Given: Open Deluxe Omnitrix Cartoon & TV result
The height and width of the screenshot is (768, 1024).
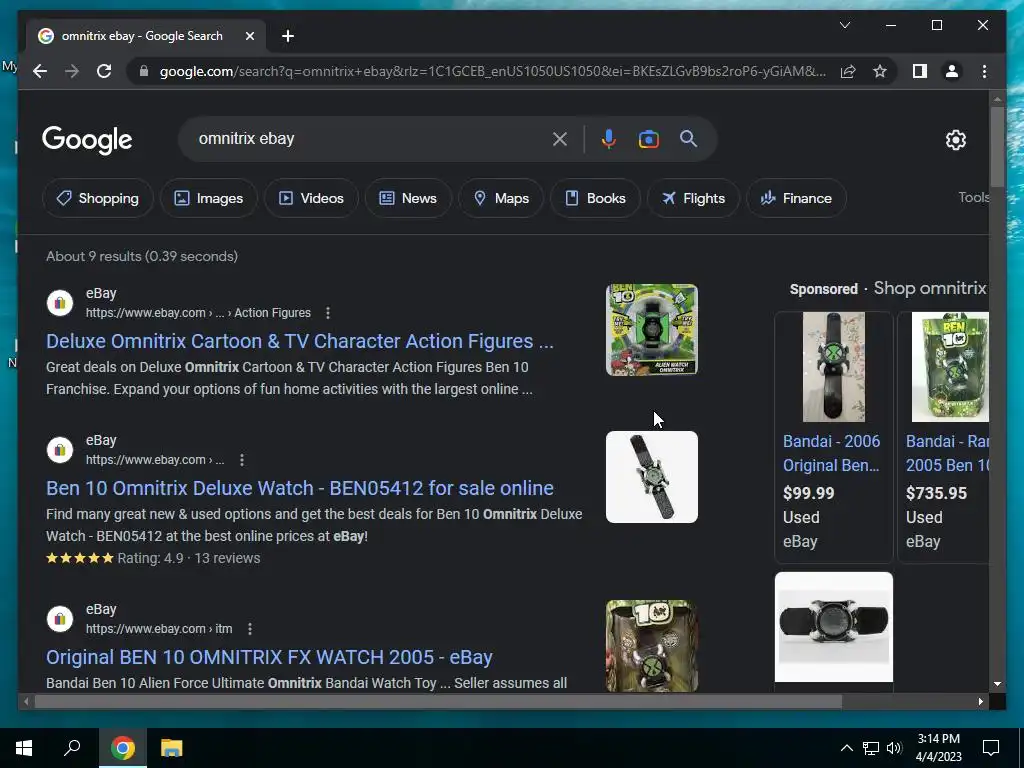Looking at the screenshot, I should (x=300, y=341).
